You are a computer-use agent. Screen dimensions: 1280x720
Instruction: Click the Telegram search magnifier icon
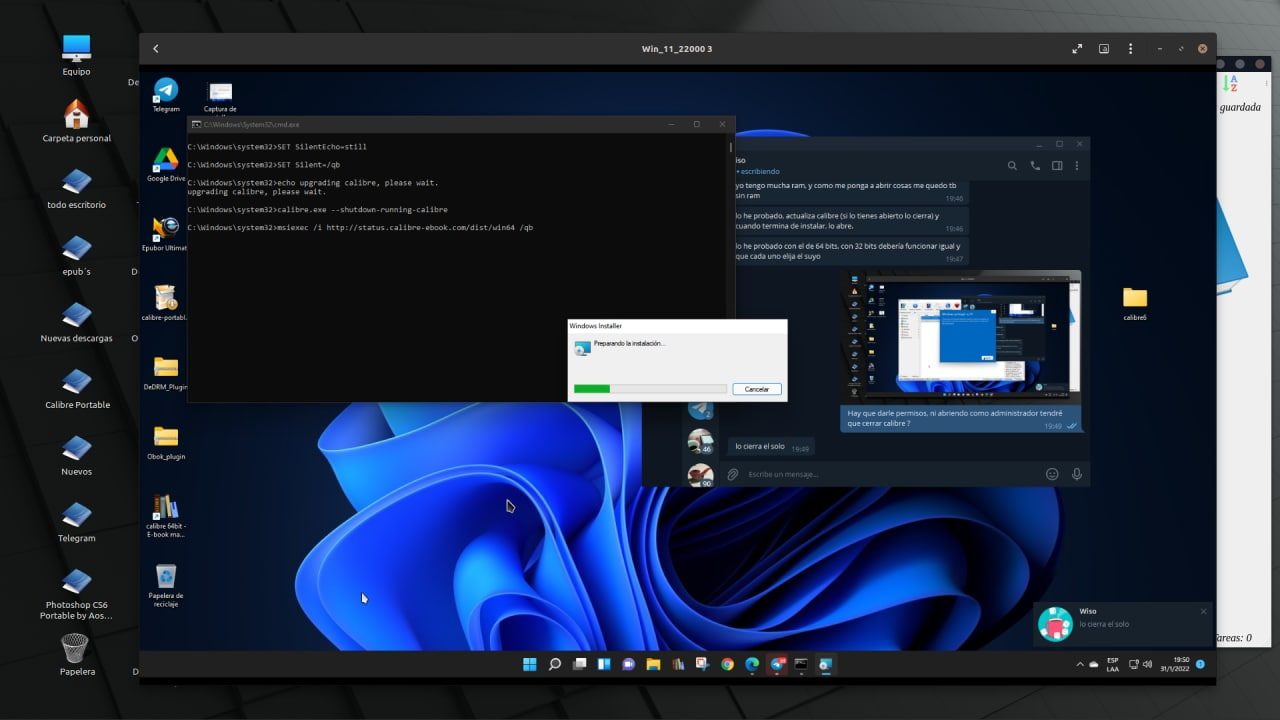[x=1012, y=166]
